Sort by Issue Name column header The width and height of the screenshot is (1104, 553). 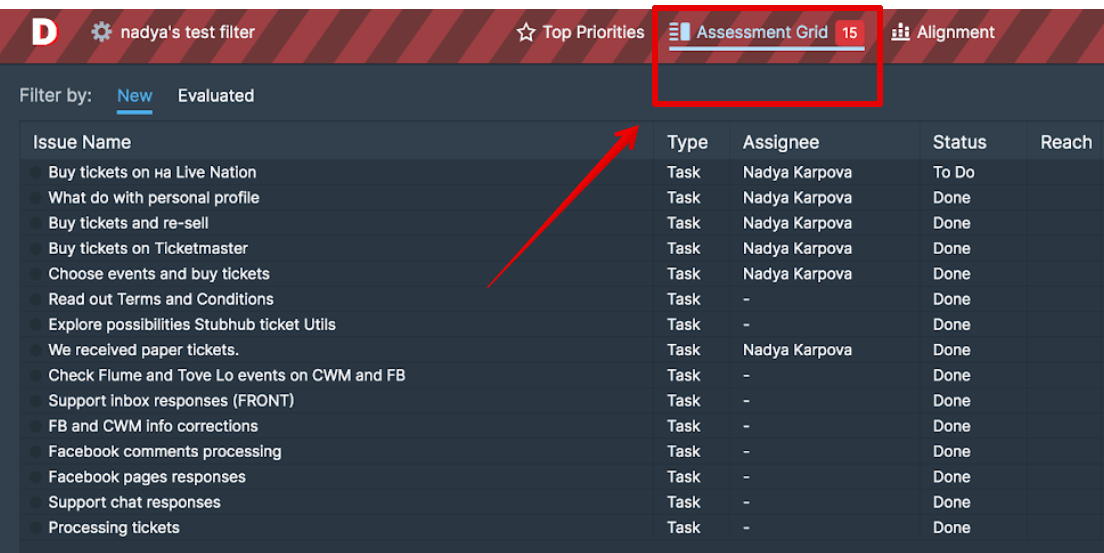click(x=82, y=142)
